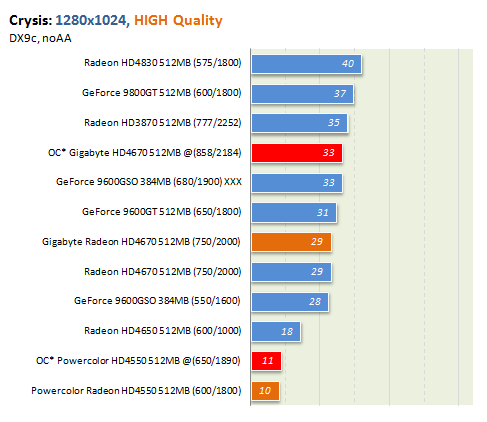Click the blue bar showing value 37
Screen dimensions: 487x422
[x=302, y=94]
